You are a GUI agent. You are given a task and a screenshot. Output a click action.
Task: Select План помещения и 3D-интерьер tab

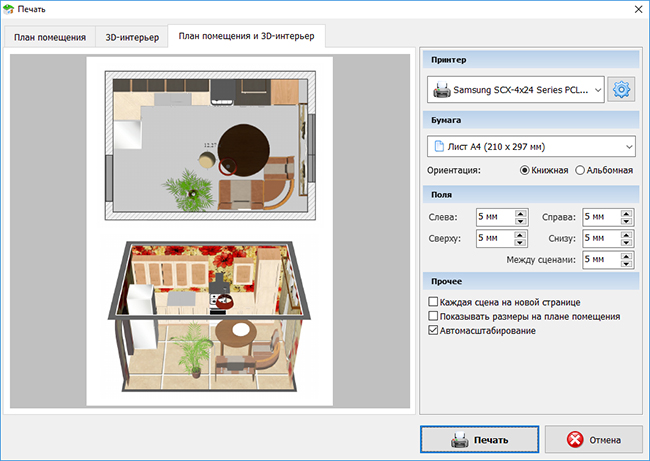coord(246,36)
